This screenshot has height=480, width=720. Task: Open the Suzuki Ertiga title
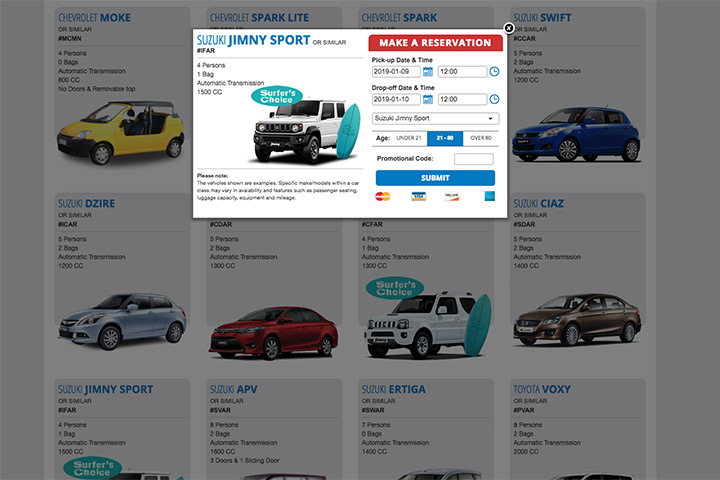(x=394, y=390)
